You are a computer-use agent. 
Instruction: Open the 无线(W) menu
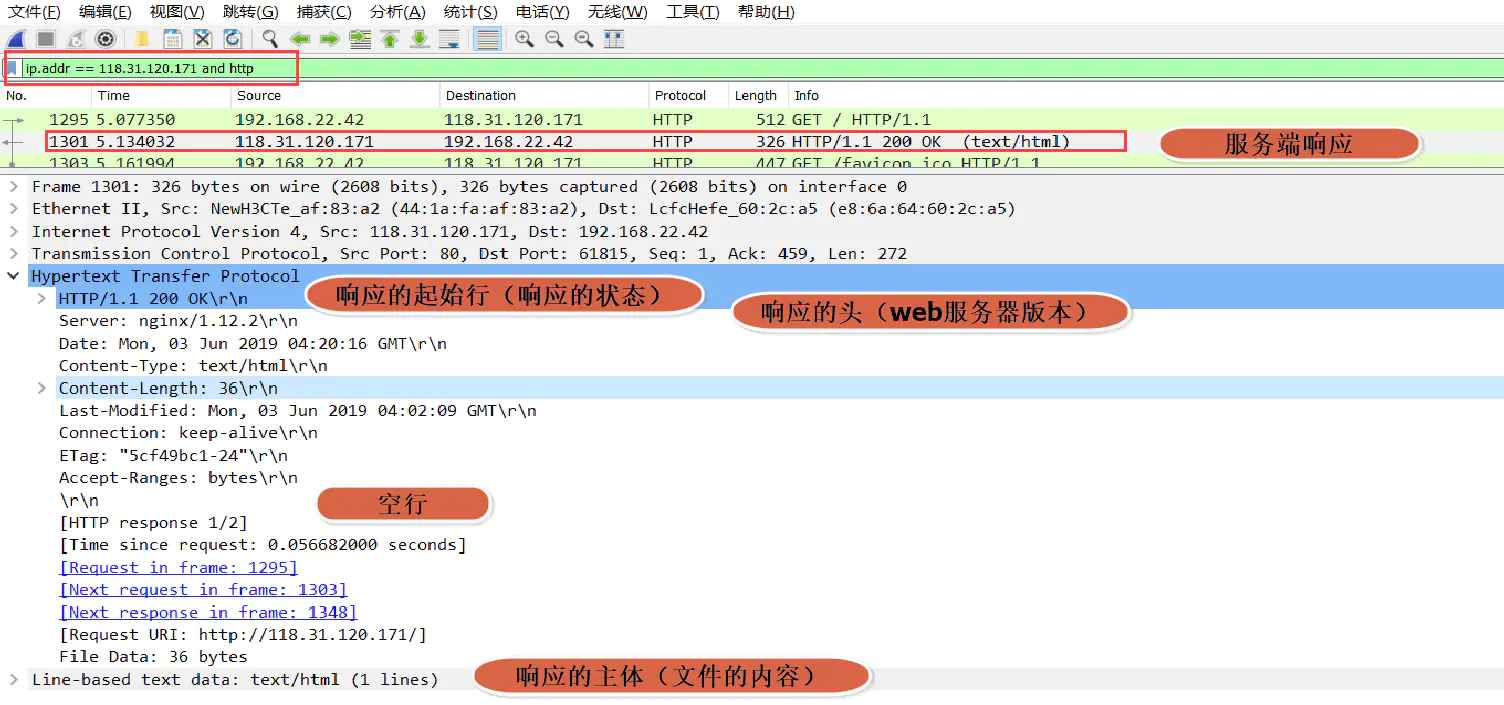[x=617, y=12]
